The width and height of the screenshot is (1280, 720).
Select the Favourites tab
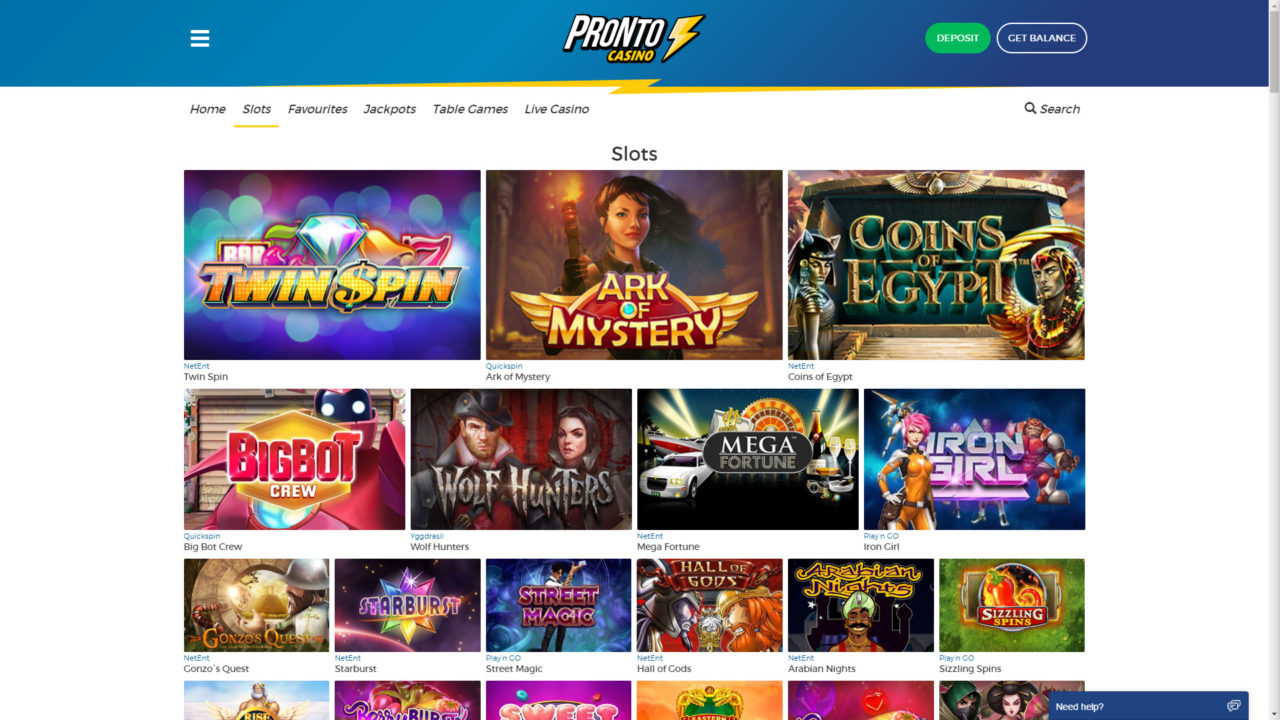click(x=318, y=109)
